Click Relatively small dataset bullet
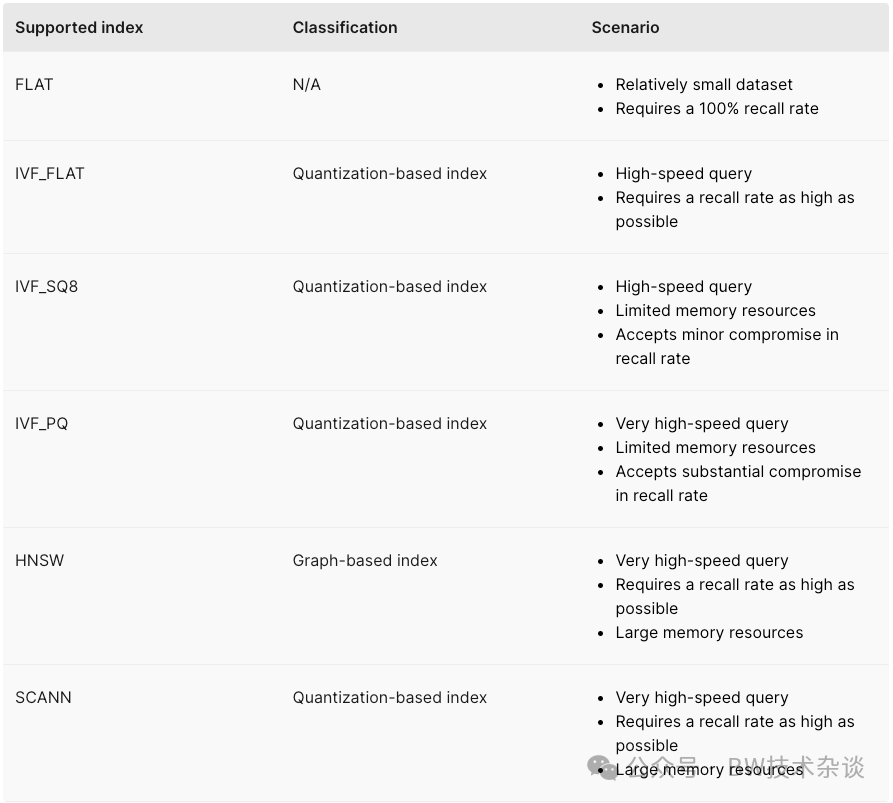Image resolution: width=893 pixels, height=803 pixels. [704, 85]
